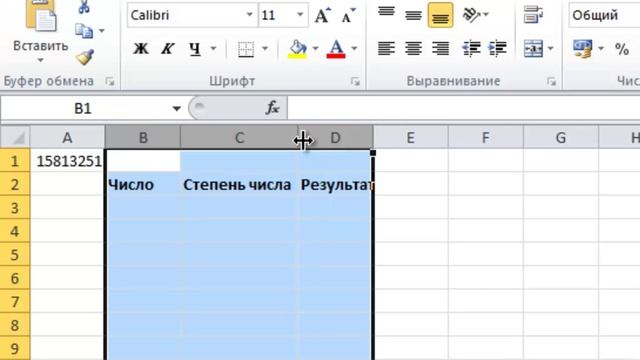Open the font size 11 dropdown
The width and height of the screenshot is (640, 360).
[300, 15]
